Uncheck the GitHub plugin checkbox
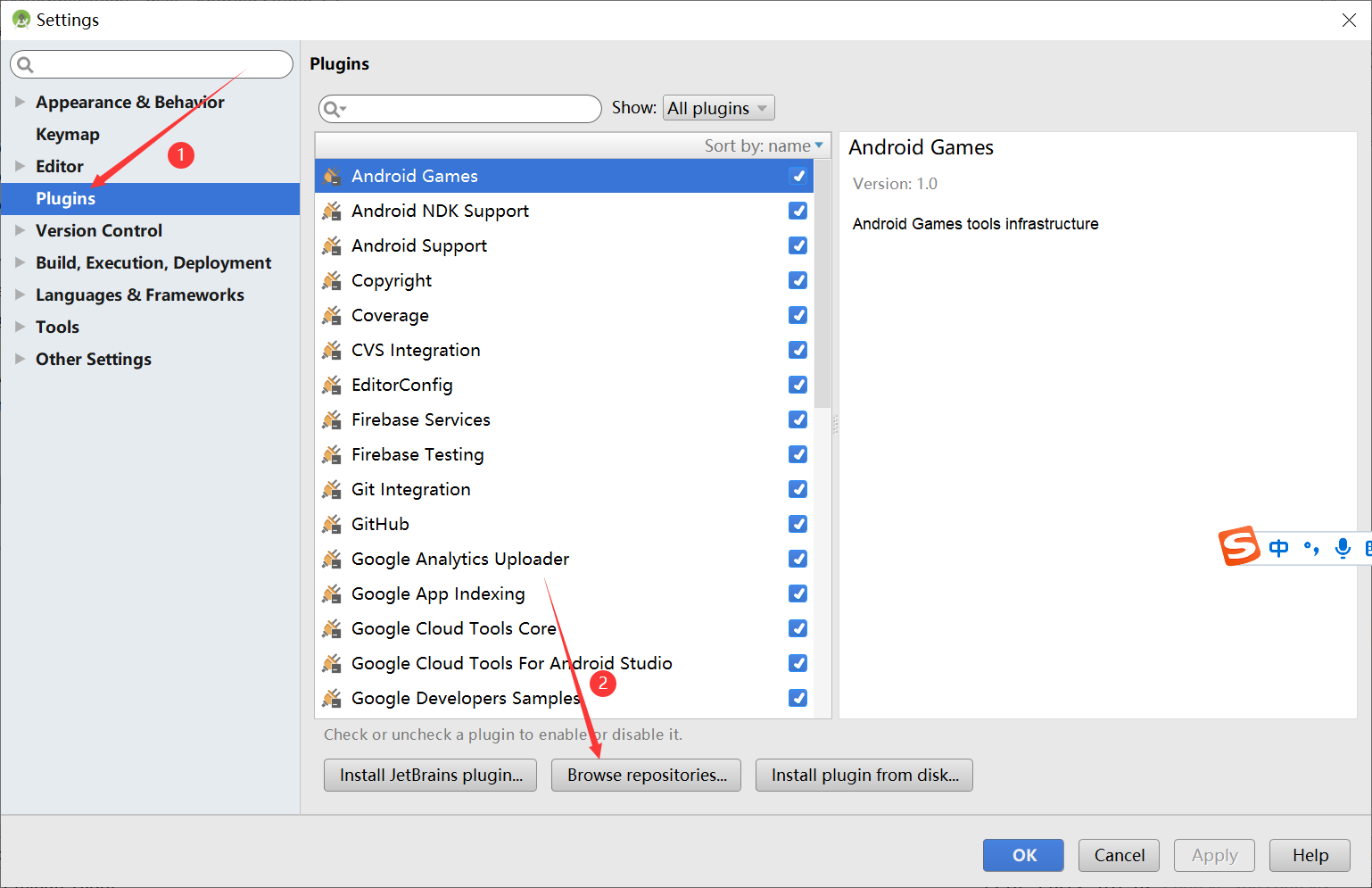 (x=798, y=524)
